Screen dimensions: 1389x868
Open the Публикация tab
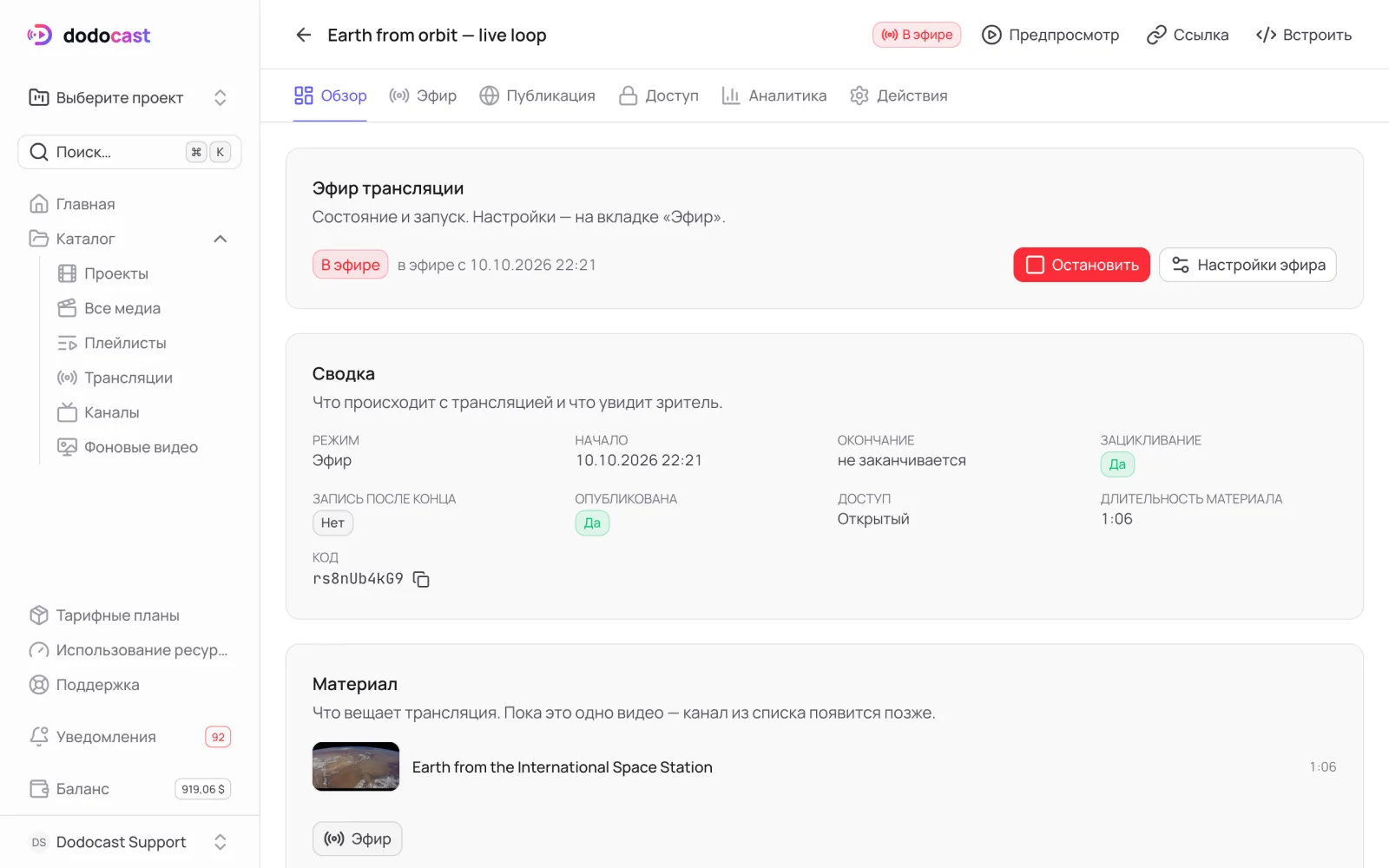tap(537, 95)
